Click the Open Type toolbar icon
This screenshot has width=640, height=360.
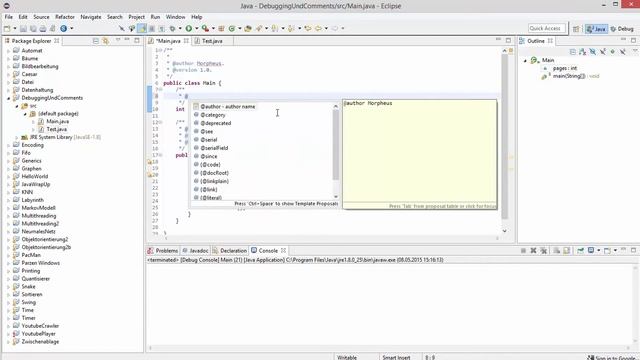(x=248, y=29)
